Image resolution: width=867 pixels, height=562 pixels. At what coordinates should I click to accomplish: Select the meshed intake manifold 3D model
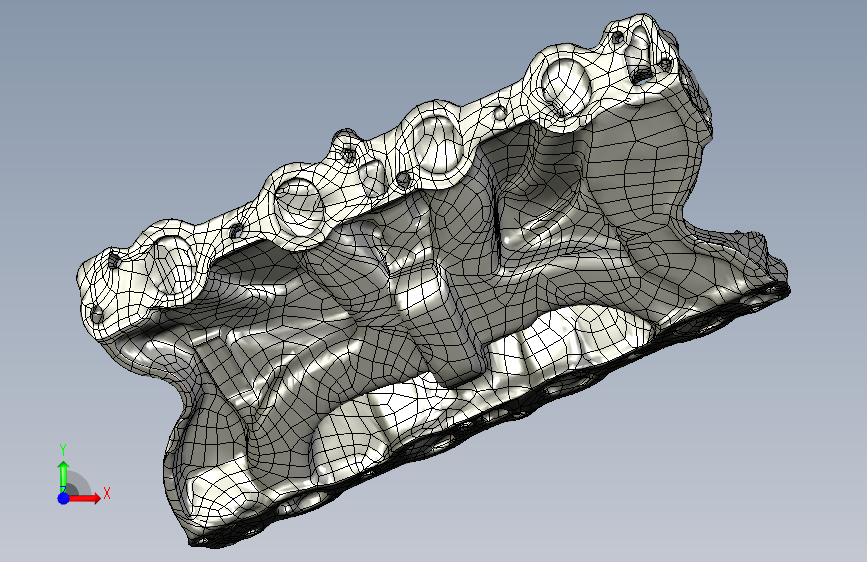tap(431, 282)
